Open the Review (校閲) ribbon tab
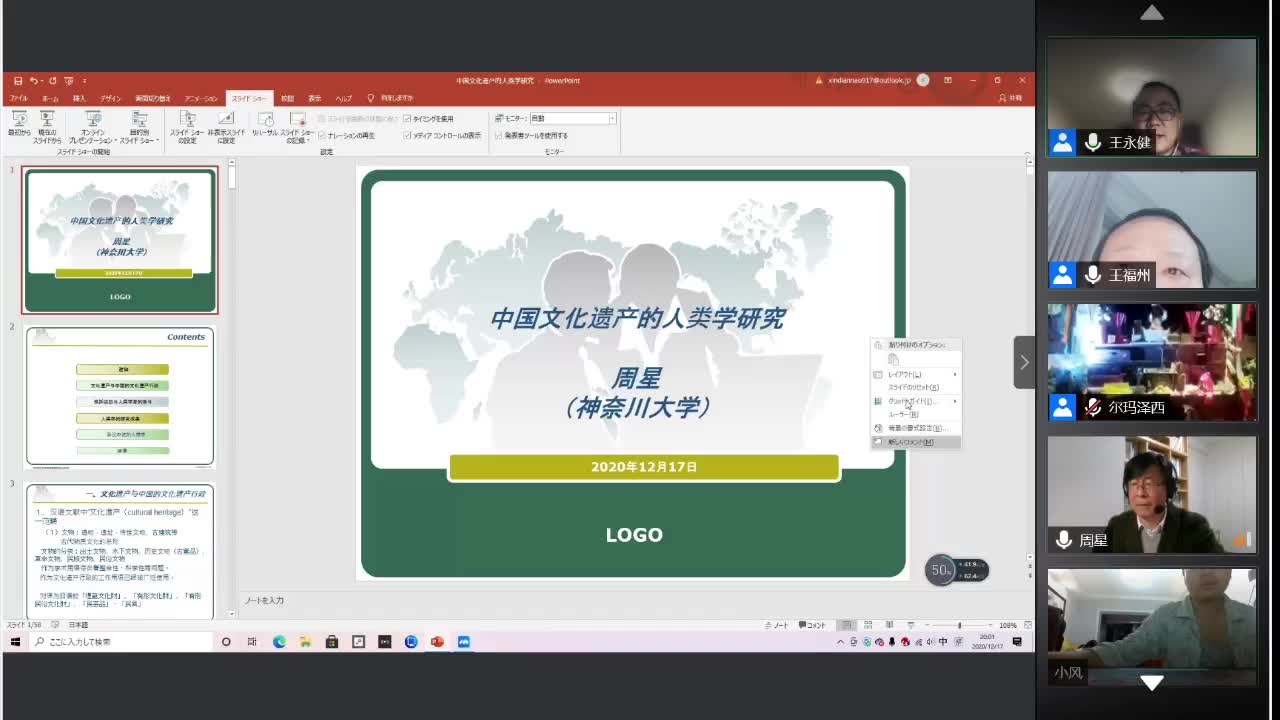This screenshot has height=720, width=1280. (287, 98)
